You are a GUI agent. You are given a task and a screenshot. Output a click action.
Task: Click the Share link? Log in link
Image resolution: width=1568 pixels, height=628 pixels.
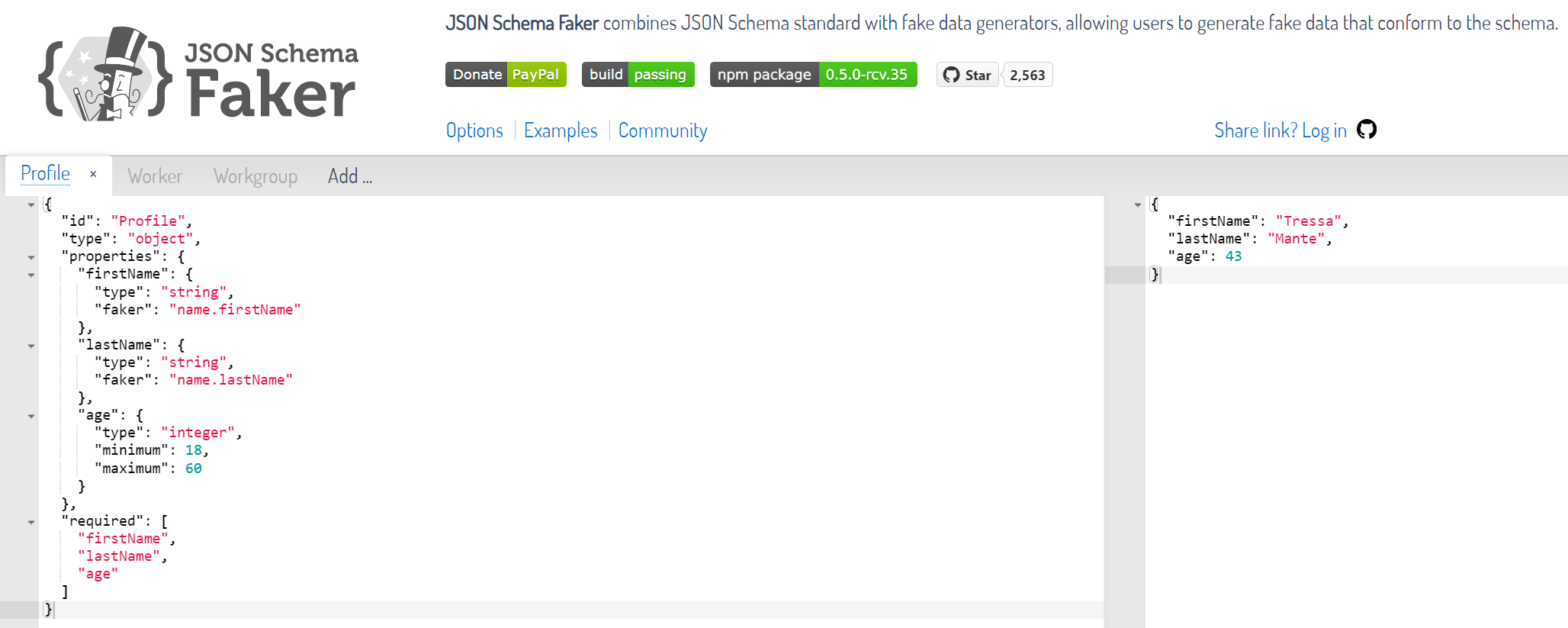pos(1280,130)
